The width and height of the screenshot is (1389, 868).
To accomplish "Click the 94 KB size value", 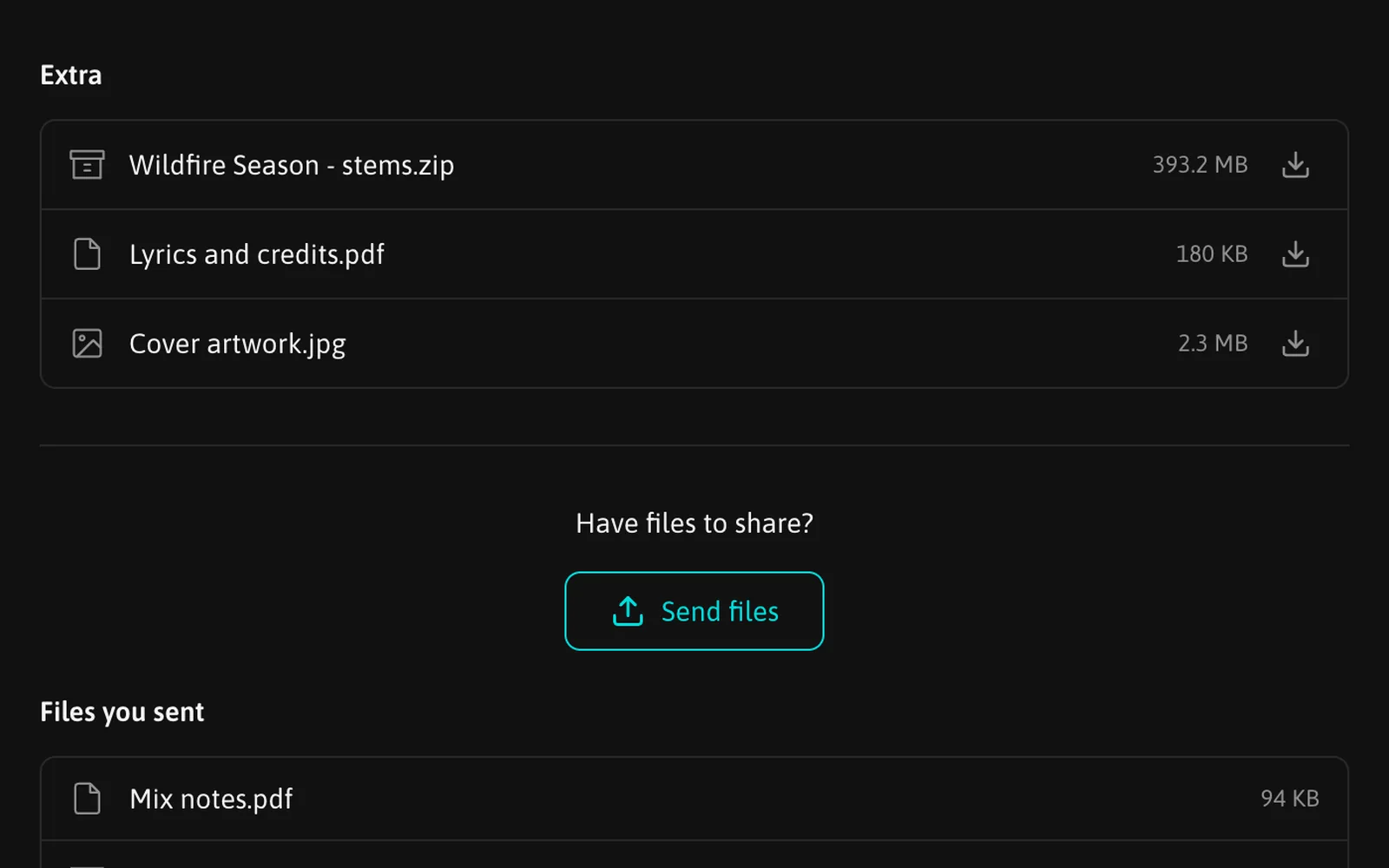I will pos(1290,799).
